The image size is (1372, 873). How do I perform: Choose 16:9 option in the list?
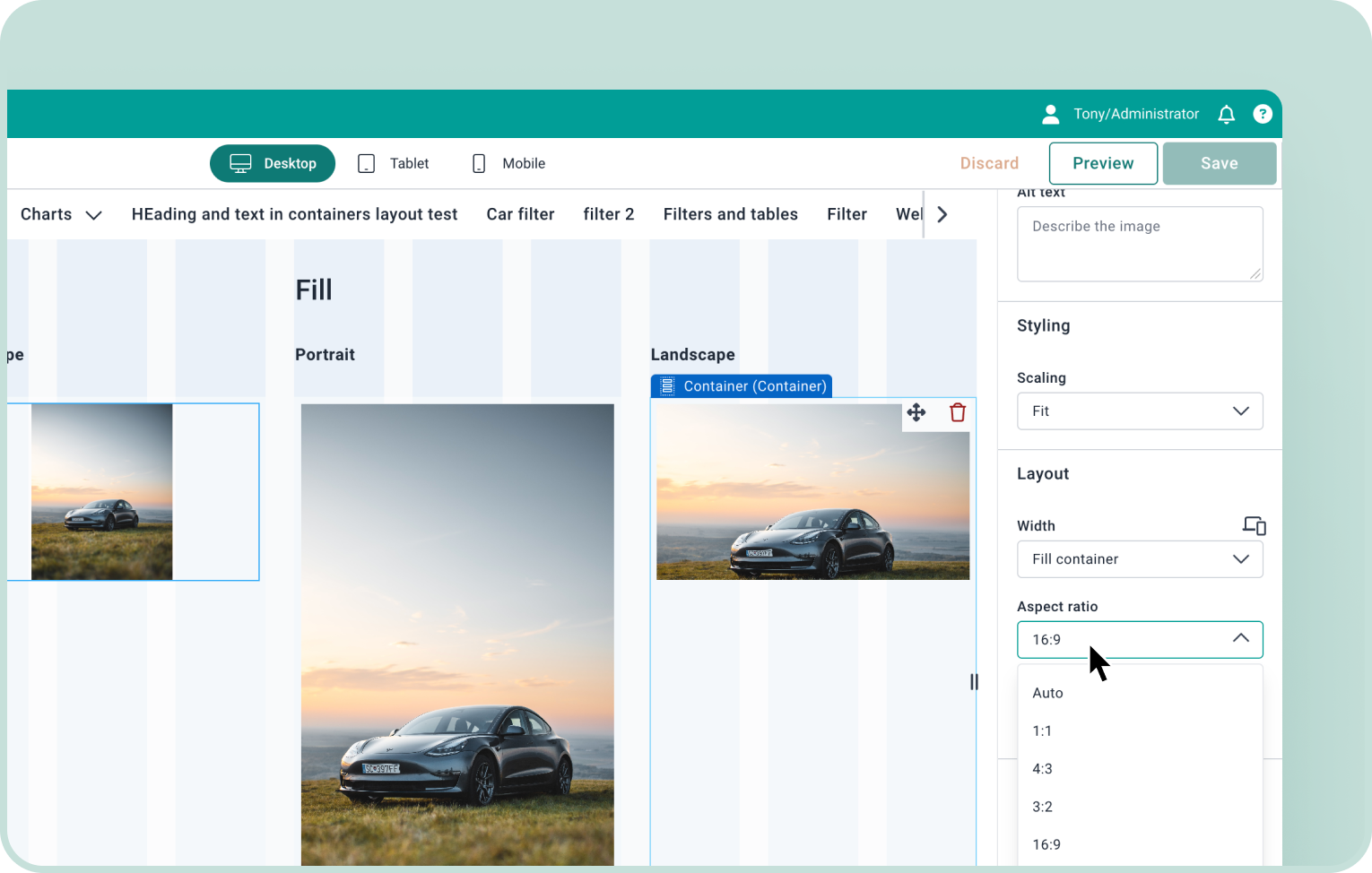[1140, 844]
